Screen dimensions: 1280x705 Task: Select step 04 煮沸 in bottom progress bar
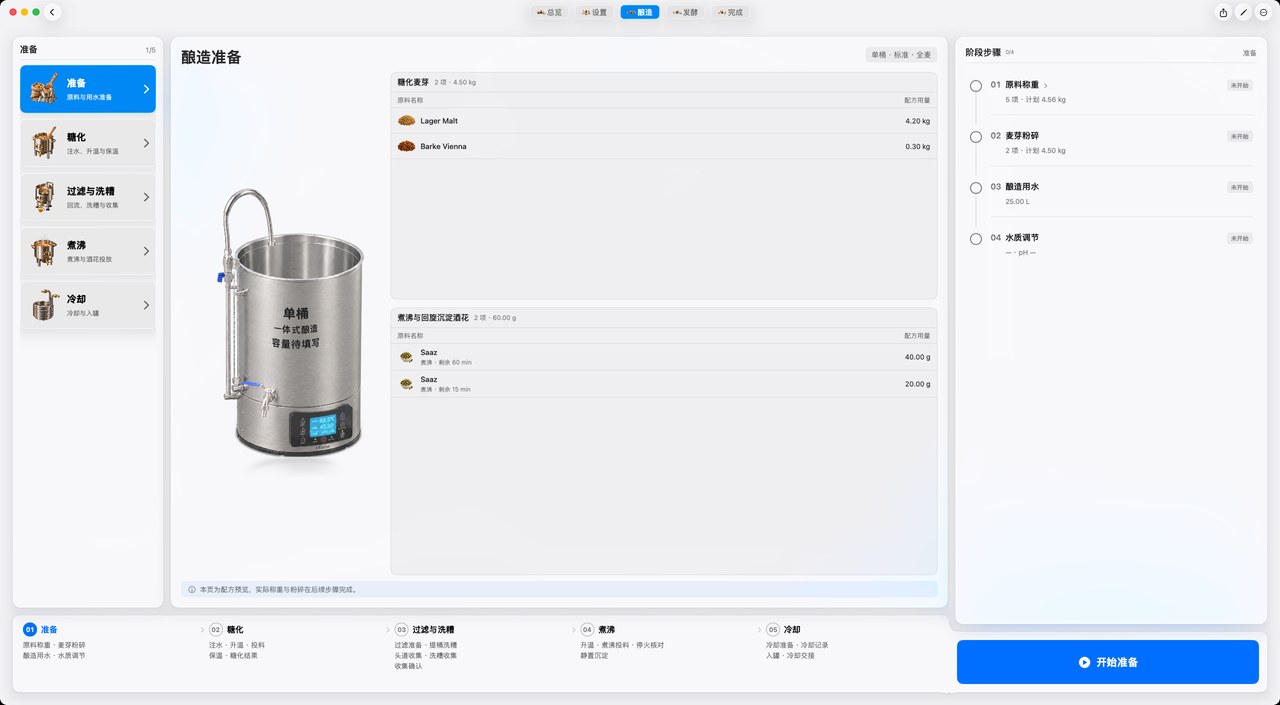tap(598, 630)
